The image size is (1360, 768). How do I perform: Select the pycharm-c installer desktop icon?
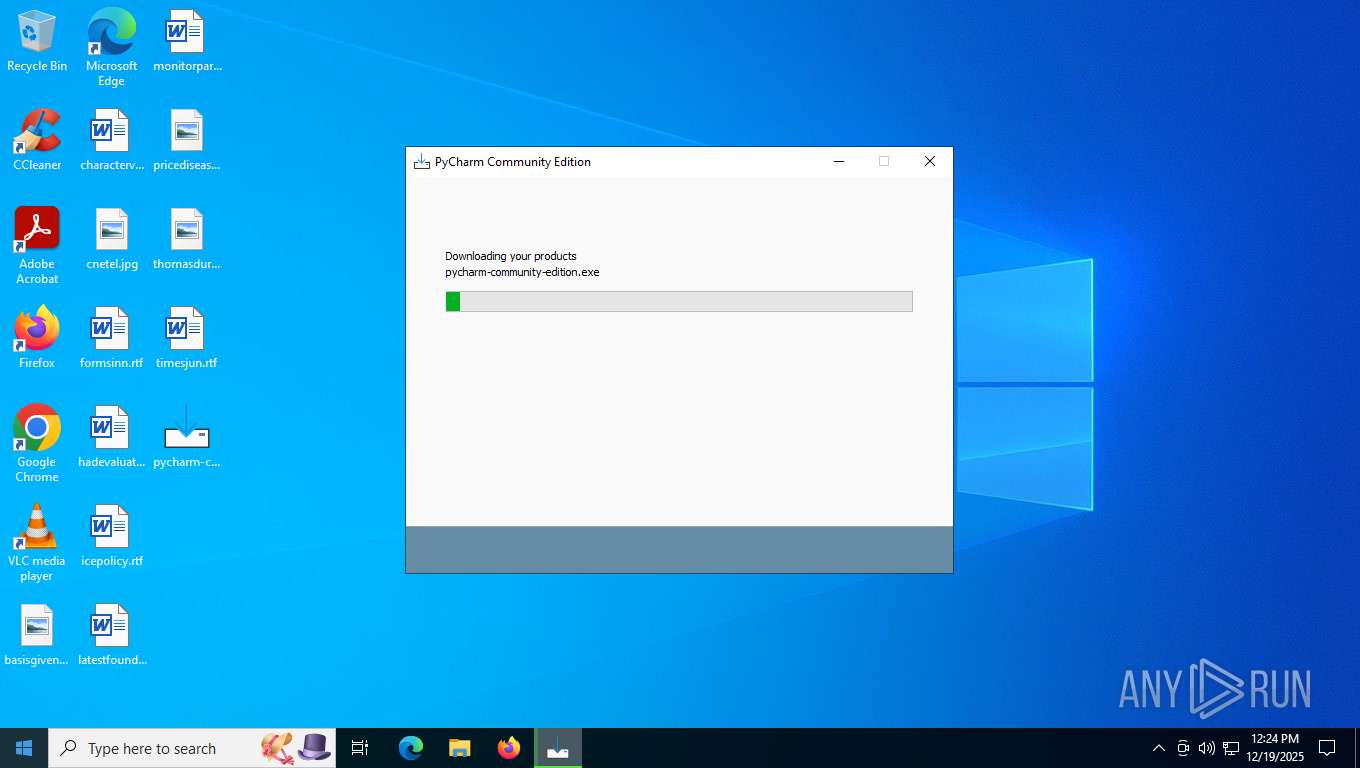click(x=187, y=437)
